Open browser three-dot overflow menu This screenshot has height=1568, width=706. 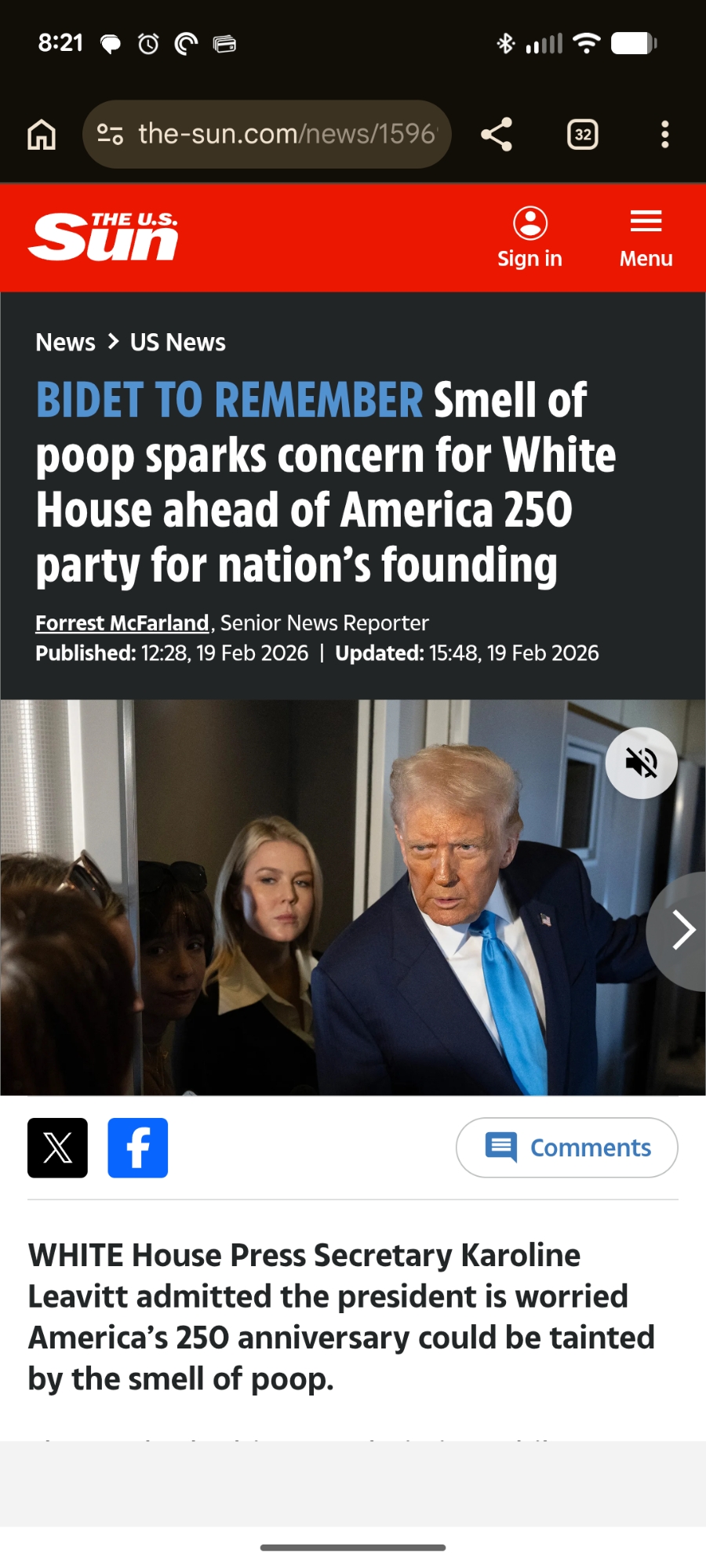point(665,134)
